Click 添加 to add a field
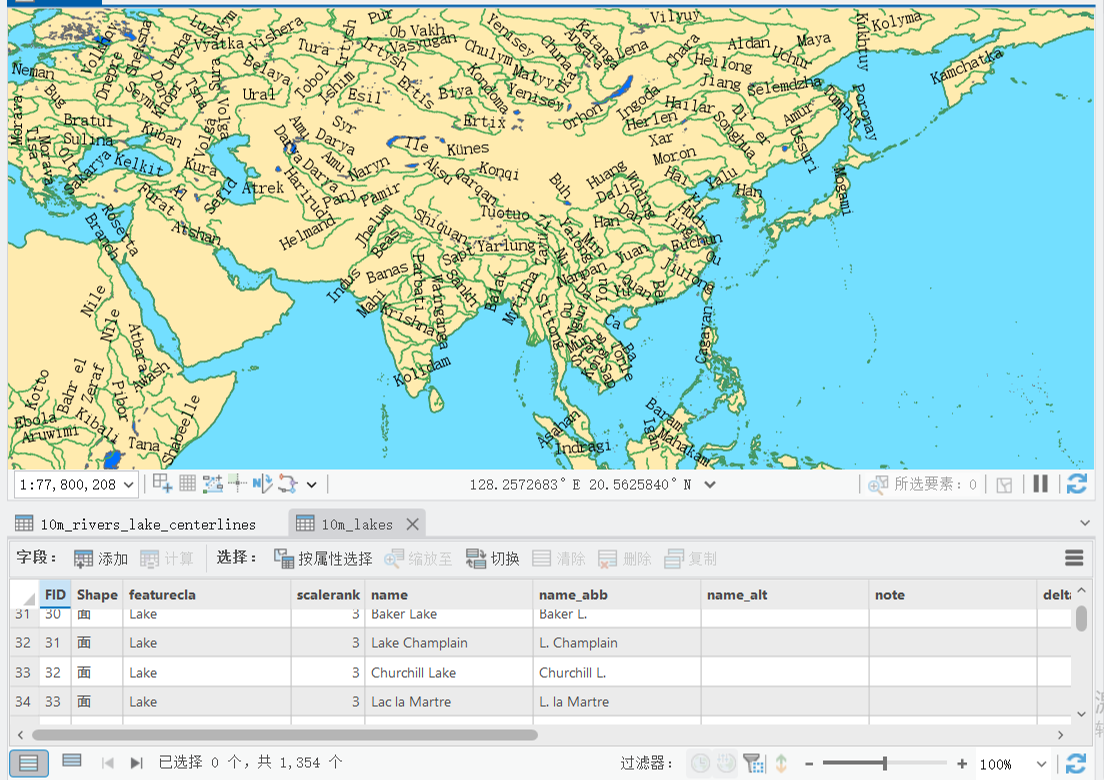This screenshot has width=1104, height=781. point(101,559)
